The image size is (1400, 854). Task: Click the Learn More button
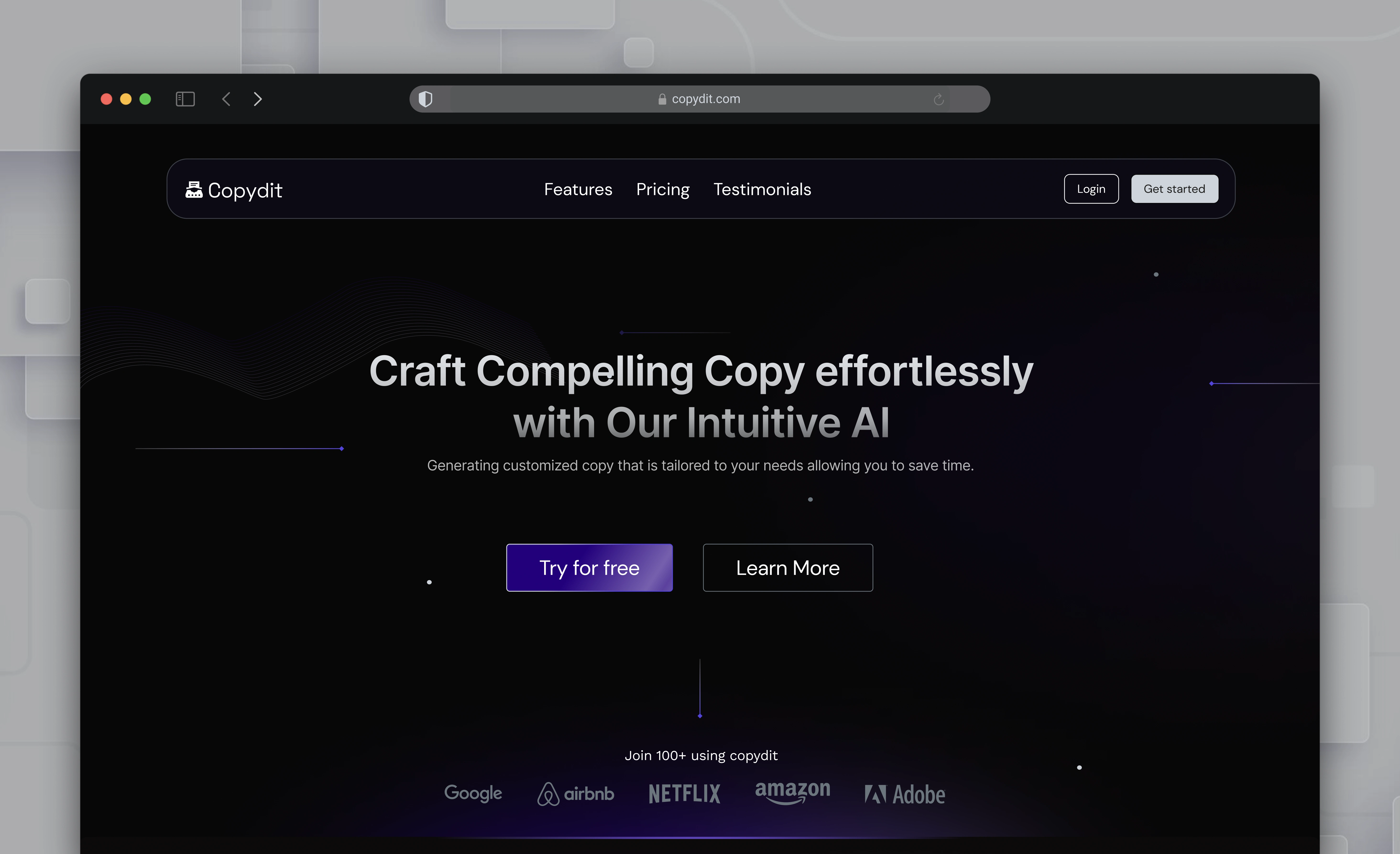787,568
